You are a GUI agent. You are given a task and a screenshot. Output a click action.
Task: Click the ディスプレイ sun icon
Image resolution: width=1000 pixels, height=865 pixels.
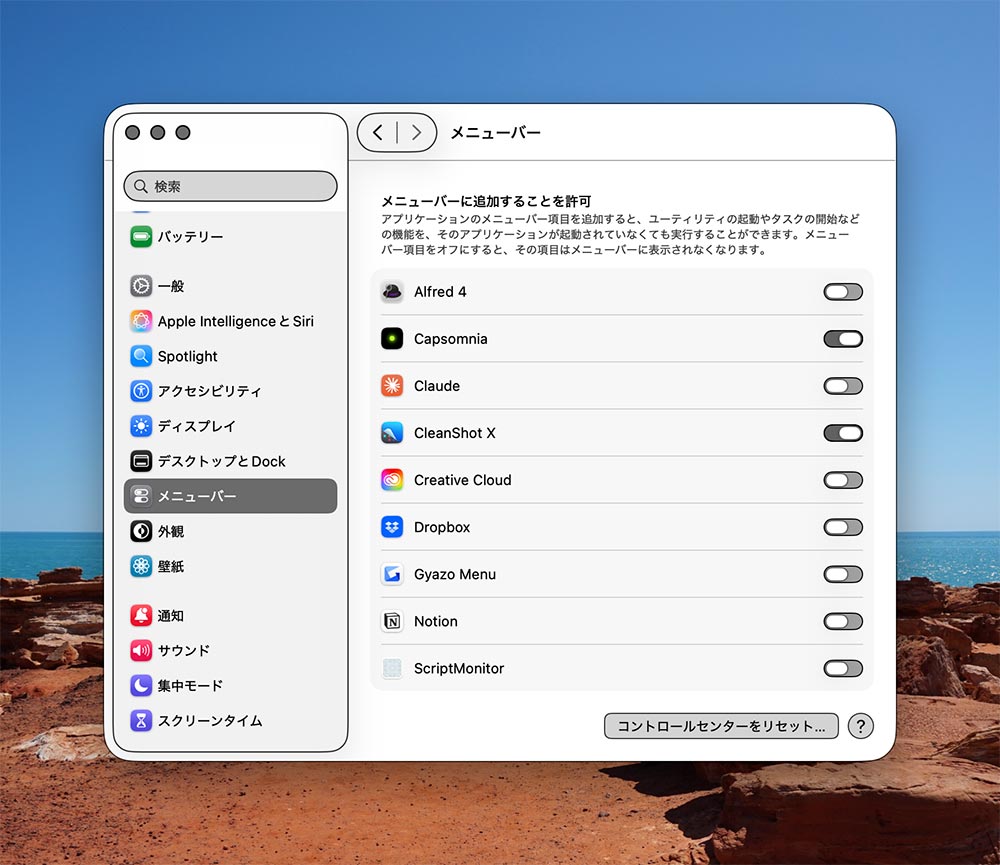click(x=141, y=425)
